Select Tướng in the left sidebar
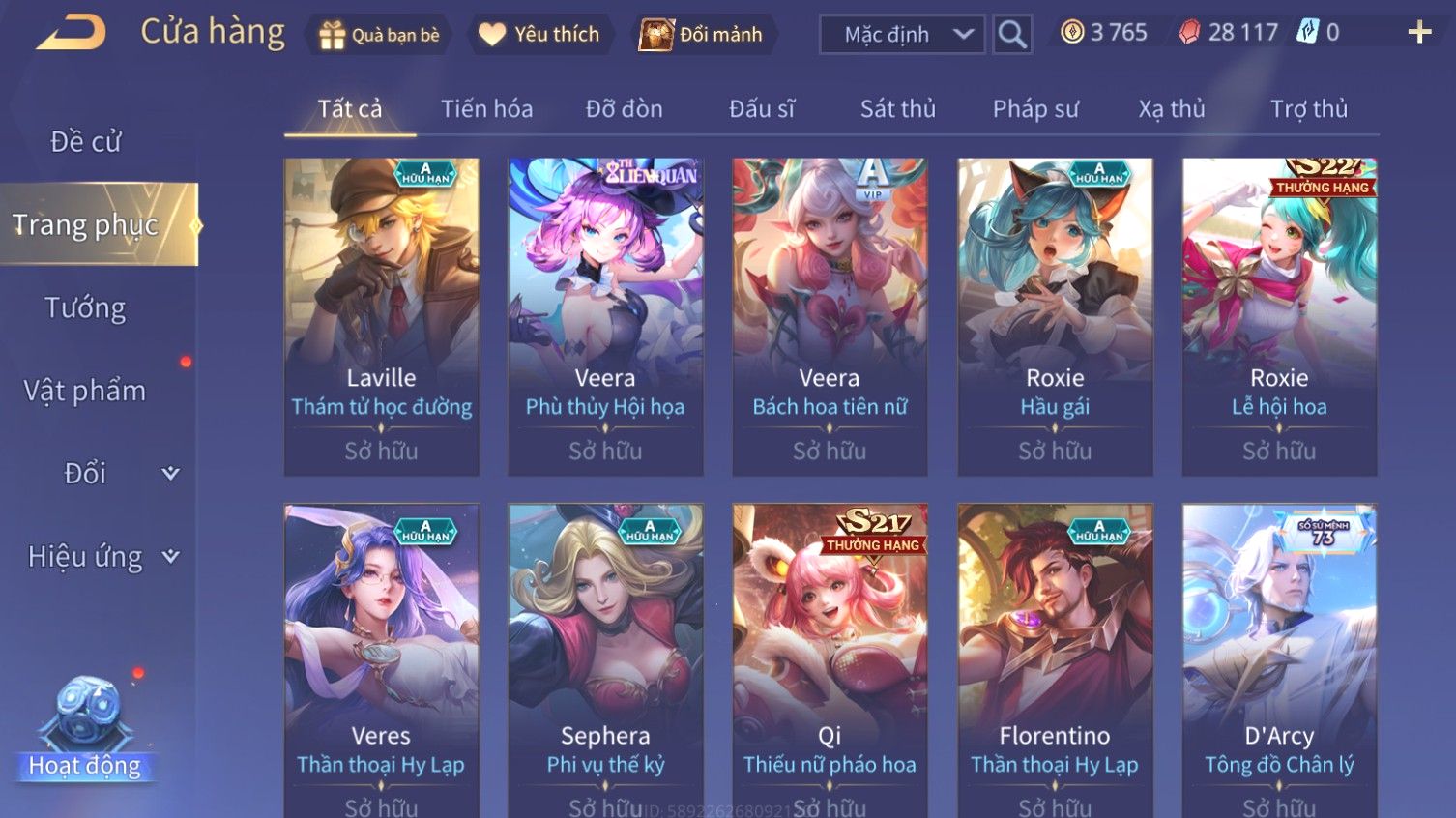 (x=85, y=308)
